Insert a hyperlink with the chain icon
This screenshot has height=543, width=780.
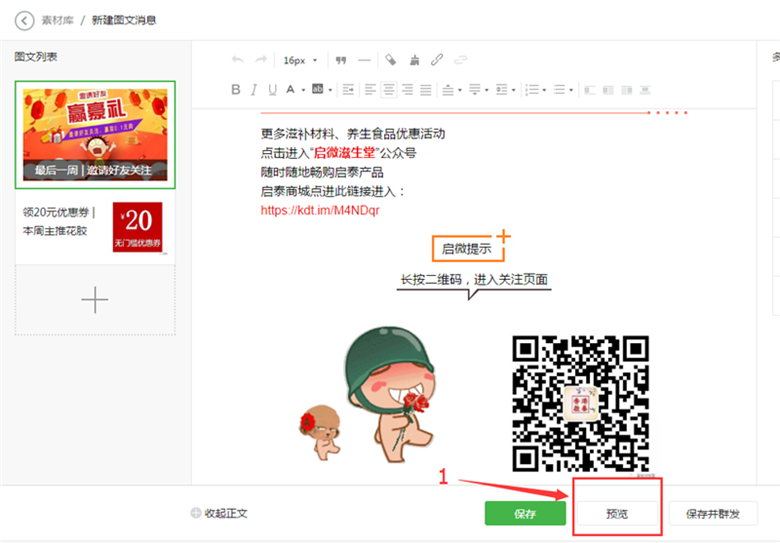click(437, 60)
